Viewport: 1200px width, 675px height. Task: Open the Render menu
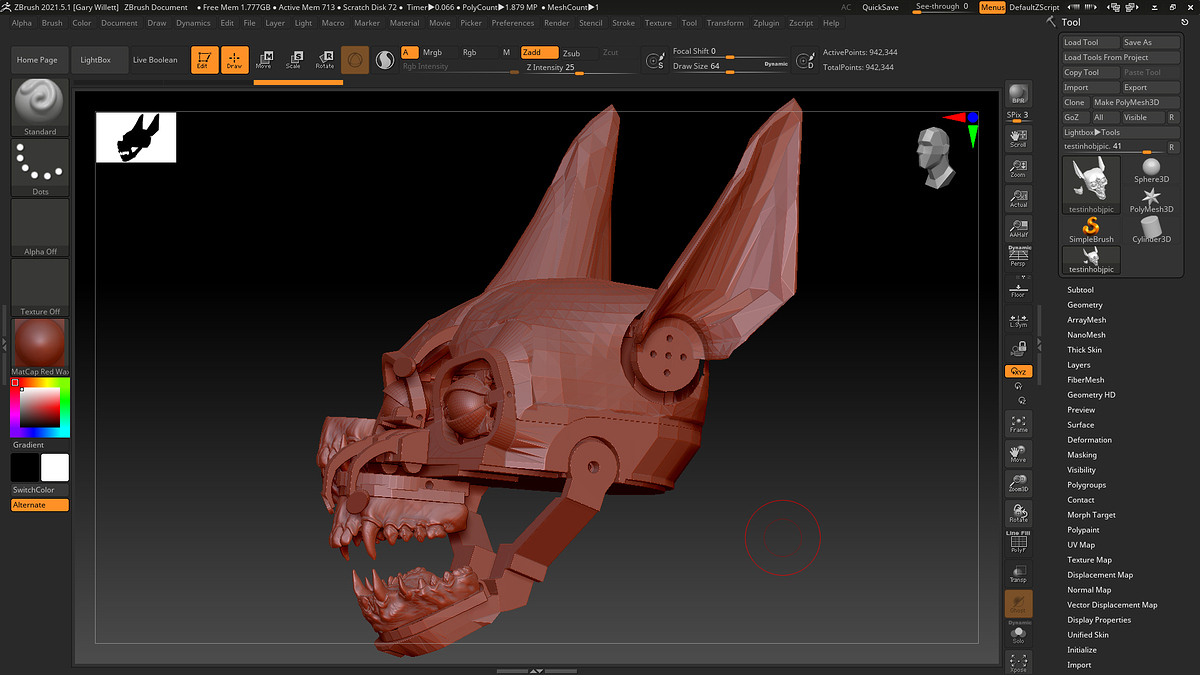pos(557,23)
